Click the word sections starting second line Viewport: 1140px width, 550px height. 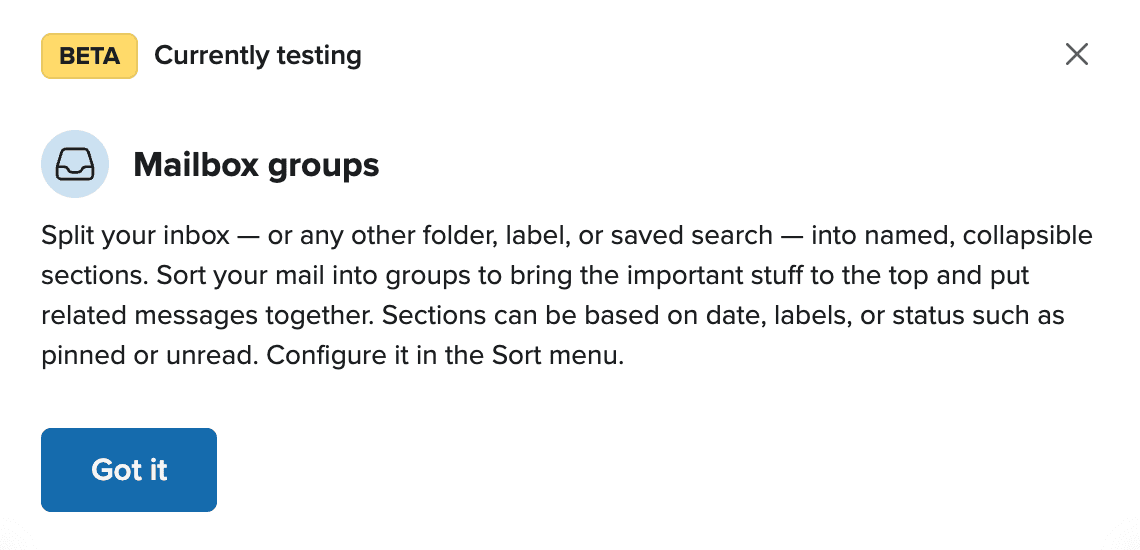pyautogui.click(x=93, y=276)
